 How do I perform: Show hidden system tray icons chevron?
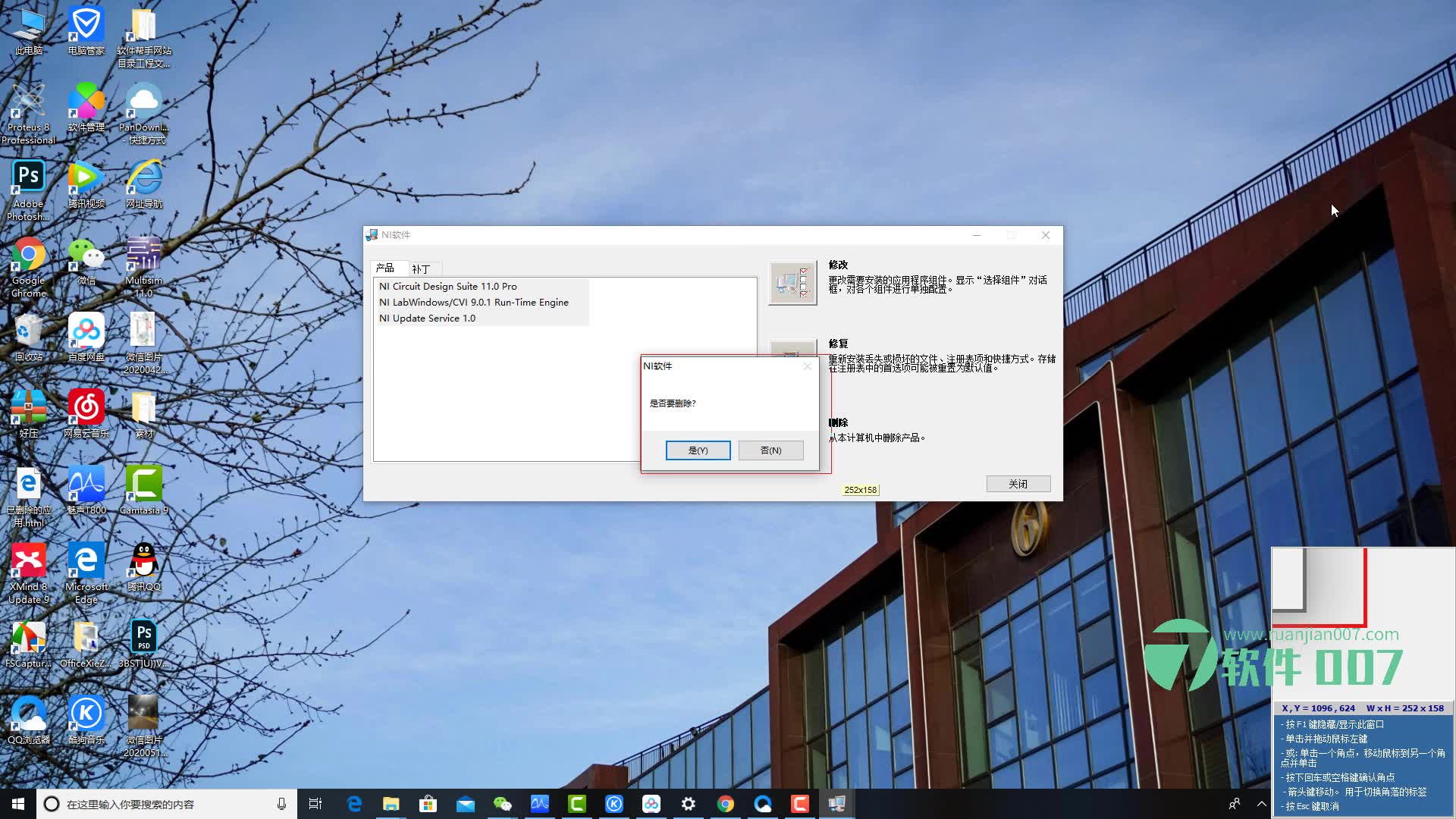click(1262, 804)
